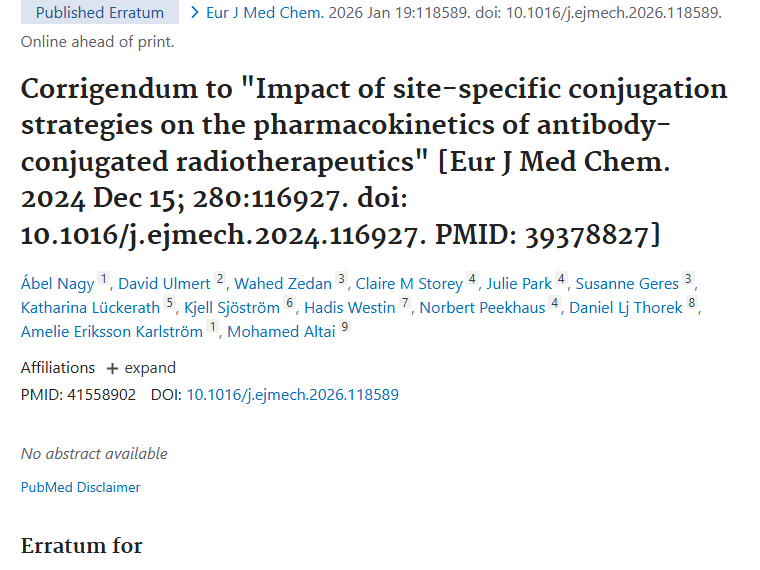This screenshot has width=760, height=570.
Task: Select author Norbert Peekhaus
Action: 482,307
